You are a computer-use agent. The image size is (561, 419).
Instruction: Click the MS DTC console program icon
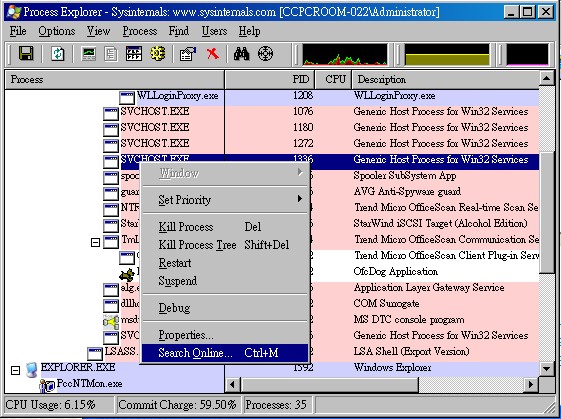pyautogui.click(x=111, y=322)
